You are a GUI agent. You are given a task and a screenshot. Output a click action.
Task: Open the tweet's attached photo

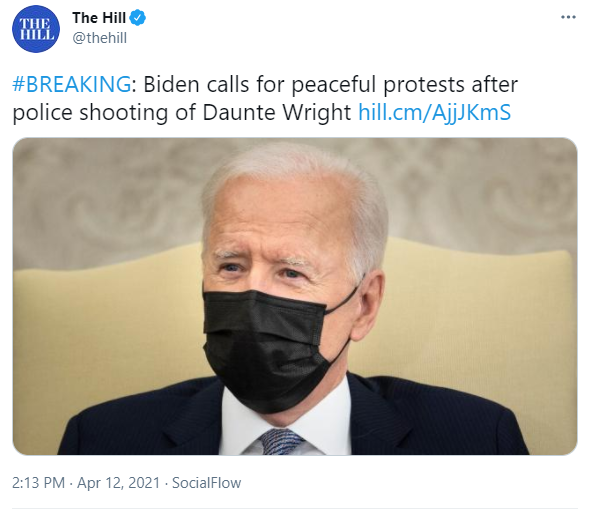295,296
